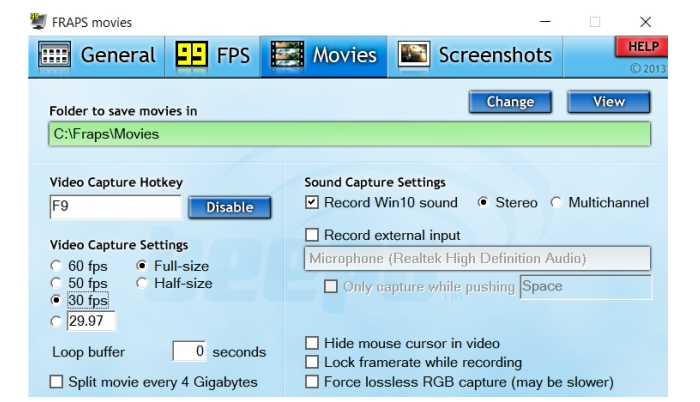This screenshot has height=402, width=700.
Task: Click Change to pick movies folder
Action: click(510, 102)
